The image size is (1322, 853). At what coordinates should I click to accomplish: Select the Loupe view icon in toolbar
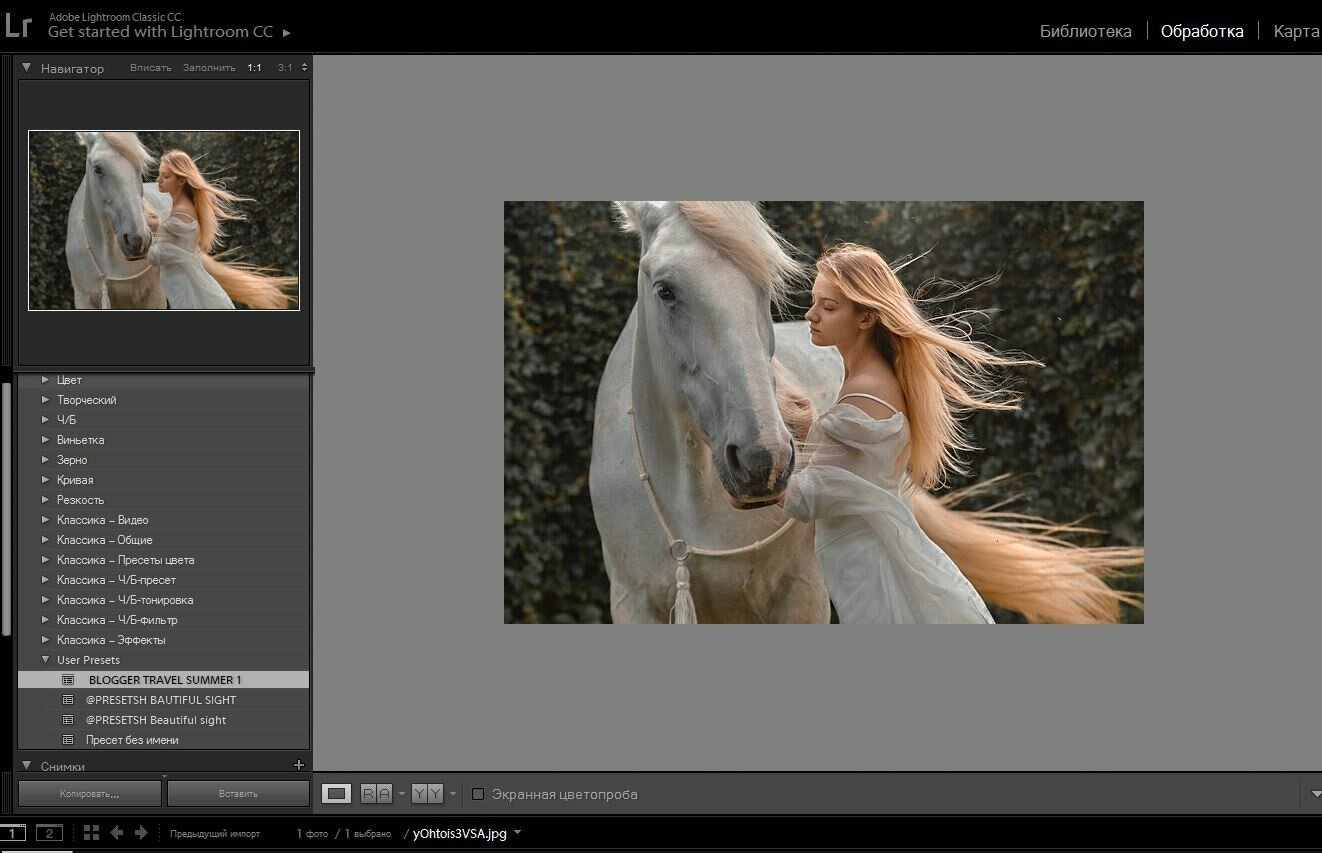(x=337, y=794)
